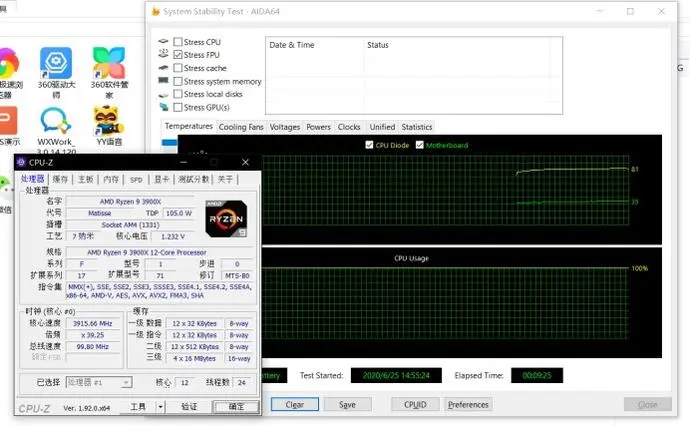Screen dimensions: 690x426
Task: Select the 处理器 tab in CPU-Z
Action: 33,179
